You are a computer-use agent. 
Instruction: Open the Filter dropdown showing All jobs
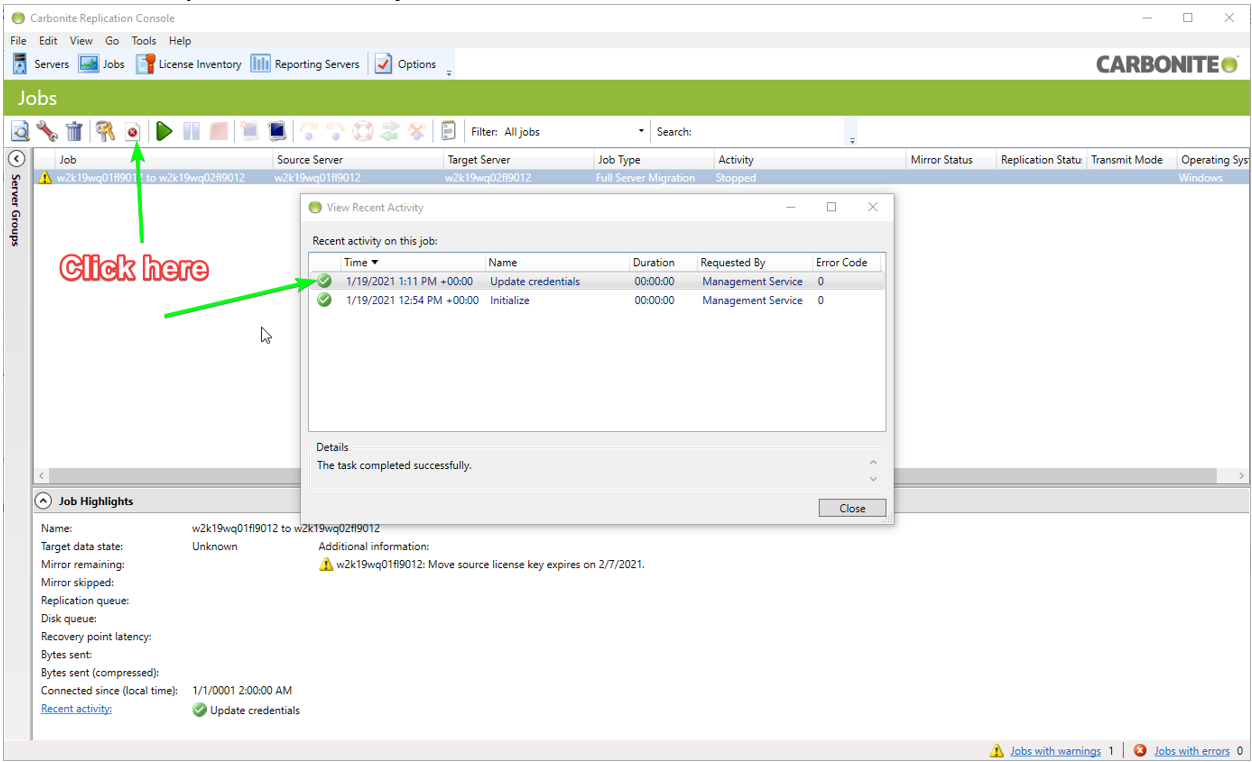[x=574, y=132]
